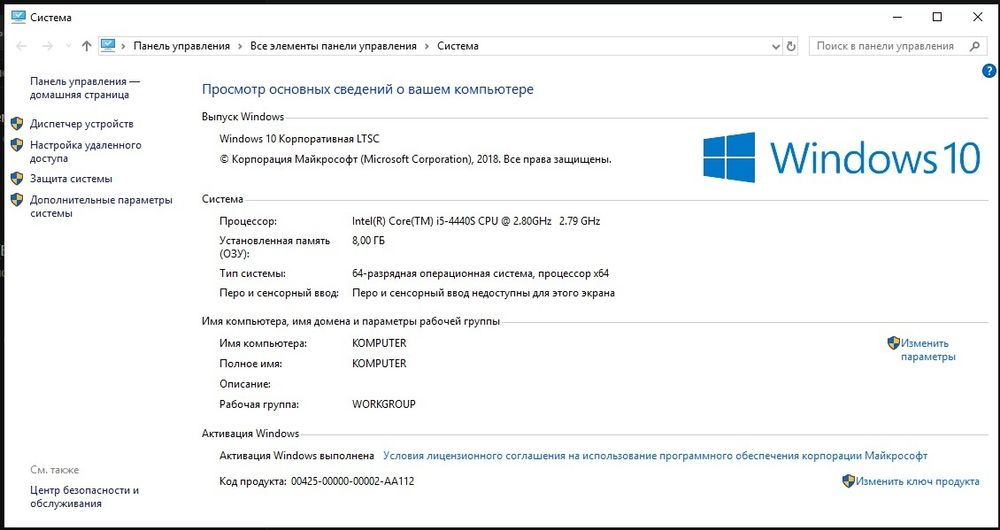Expand chevron after 'Все элементы панели управления'
Image resolution: width=1000 pixels, height=530 pixels.
(x=427, y=46)
